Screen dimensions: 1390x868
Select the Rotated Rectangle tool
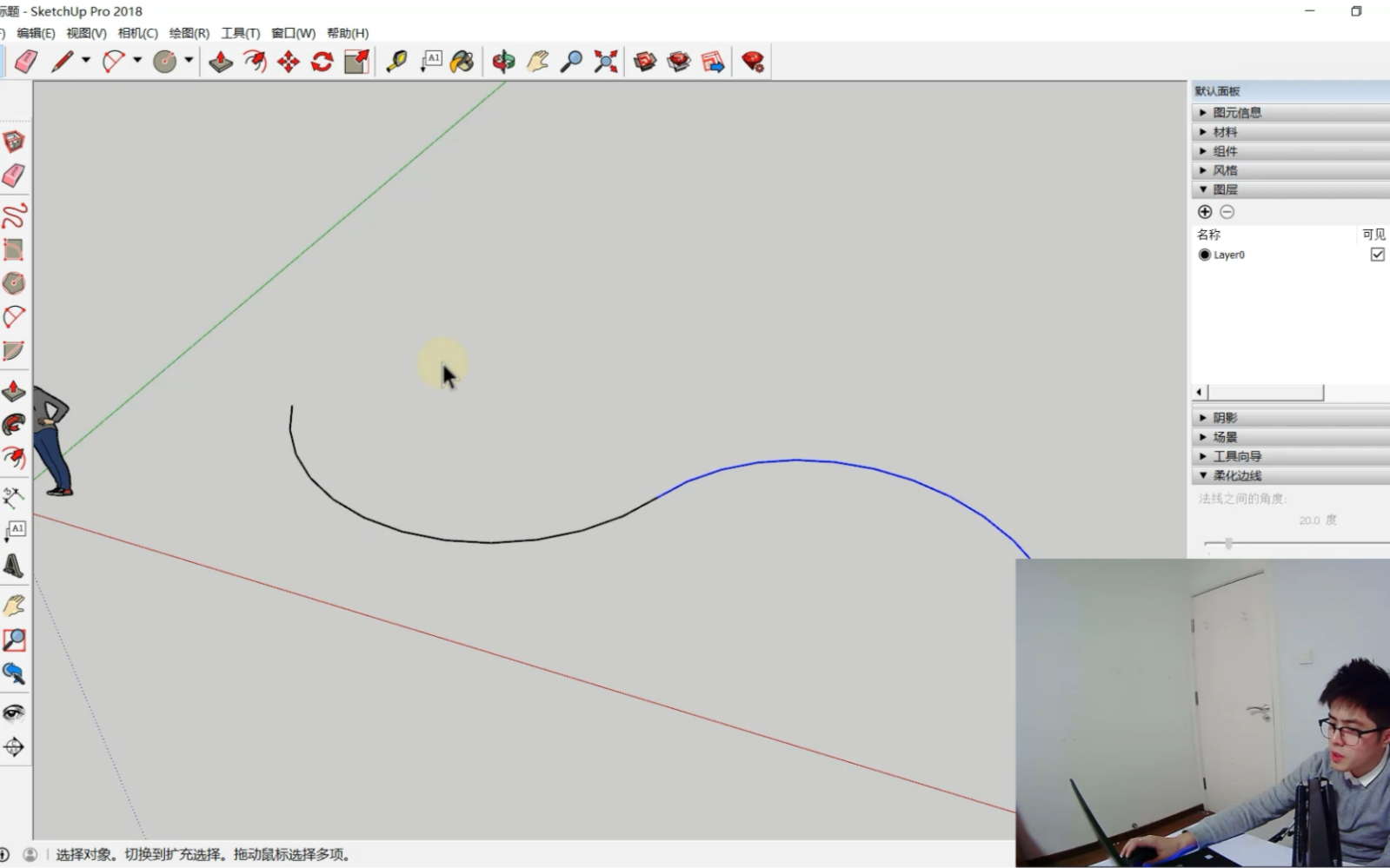[x=14, y=249]
